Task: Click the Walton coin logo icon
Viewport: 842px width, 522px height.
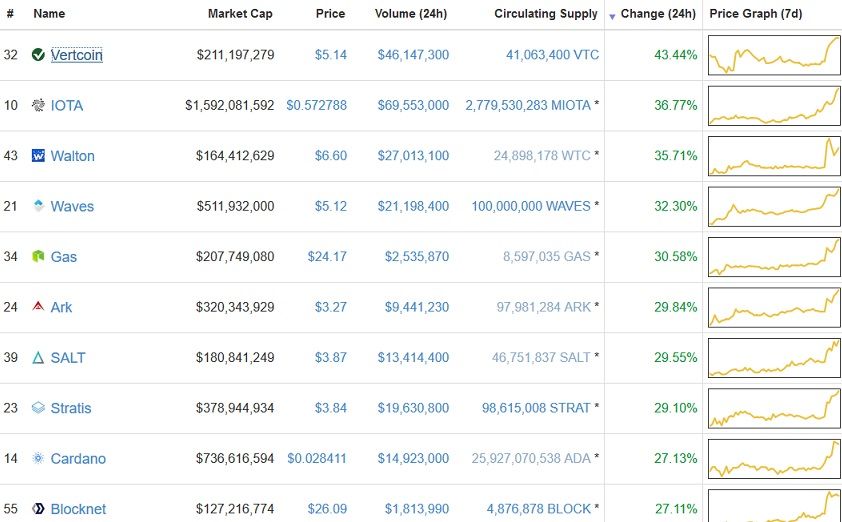Action: 38,156
